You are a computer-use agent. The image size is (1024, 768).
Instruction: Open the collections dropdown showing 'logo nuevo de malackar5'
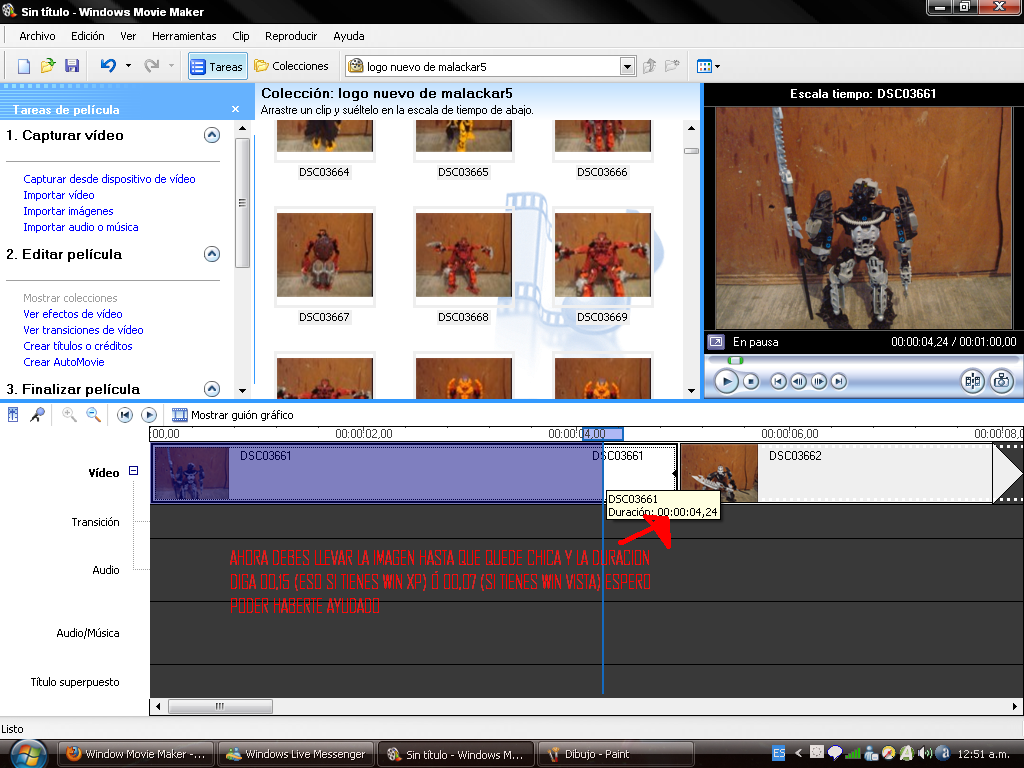click(628, 66)
